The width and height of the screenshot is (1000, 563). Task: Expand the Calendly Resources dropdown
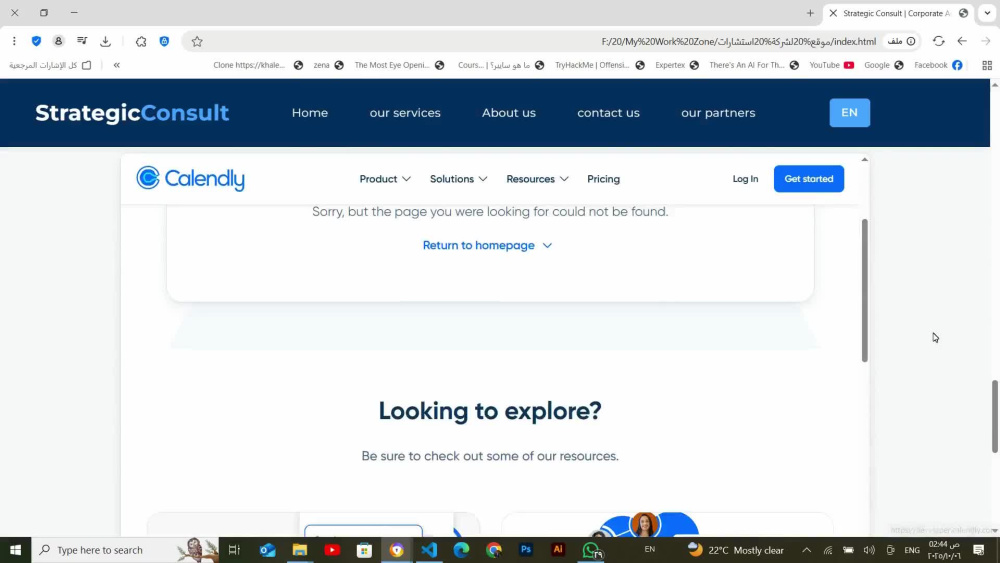(x=537, y=179)
